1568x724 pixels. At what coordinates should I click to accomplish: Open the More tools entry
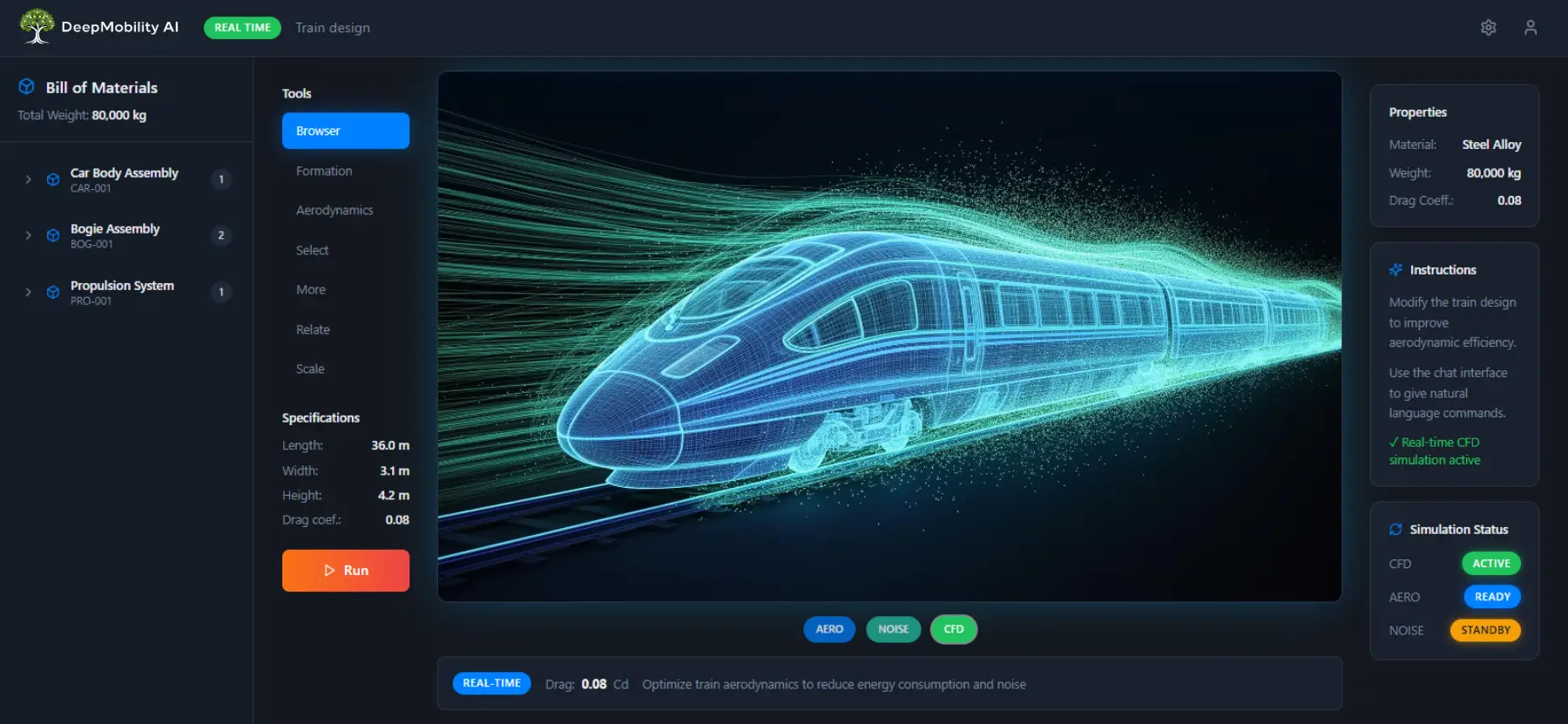346,289
